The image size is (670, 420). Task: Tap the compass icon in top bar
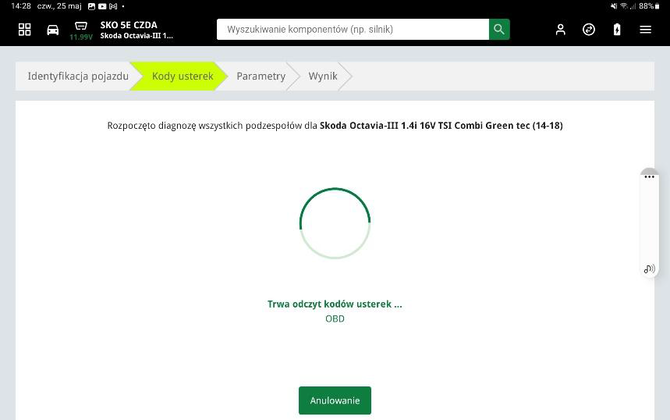pos(589,30)
